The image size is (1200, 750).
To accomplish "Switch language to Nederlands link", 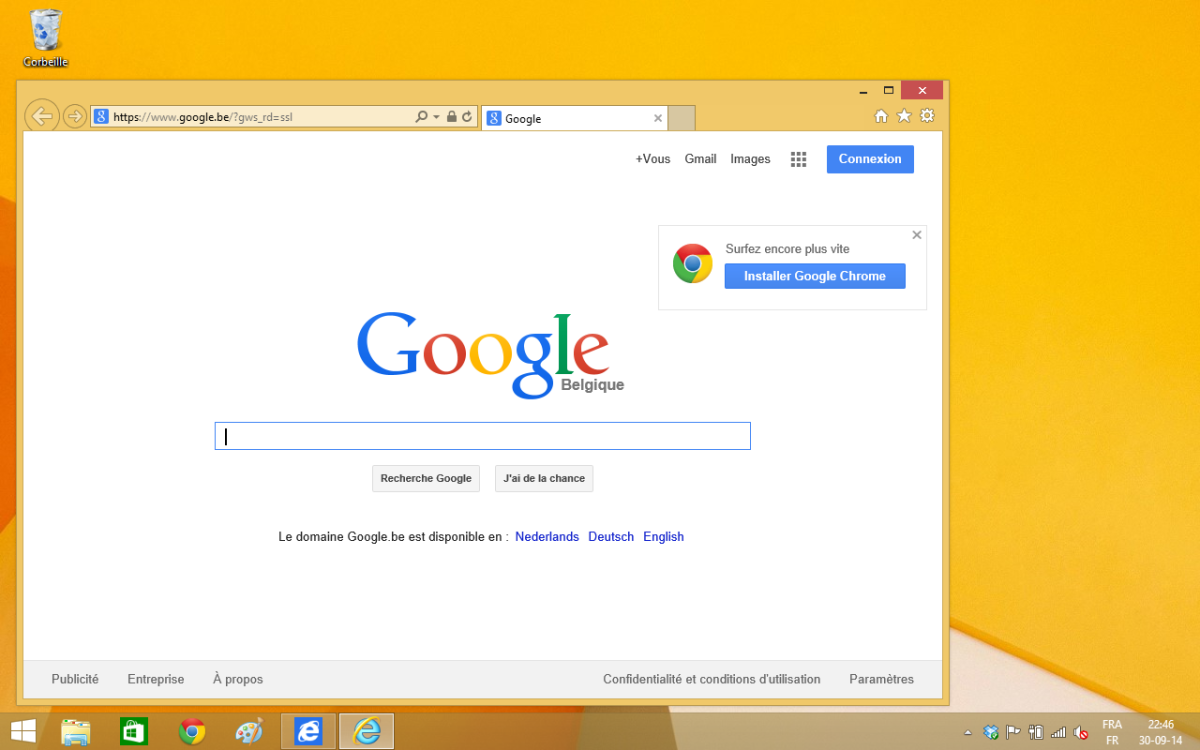I will click(547, 537).
